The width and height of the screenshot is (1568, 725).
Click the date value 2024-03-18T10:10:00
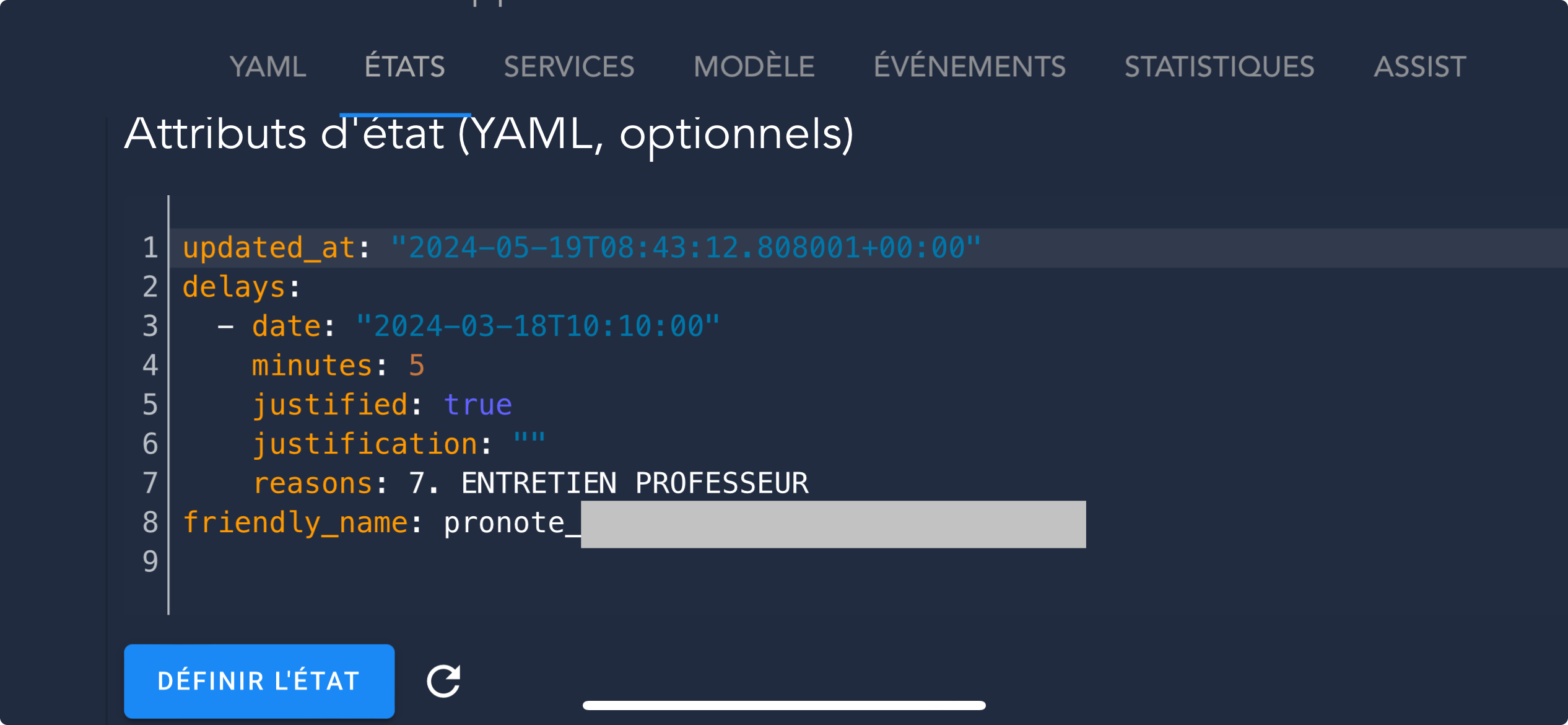tap(538, 326)
